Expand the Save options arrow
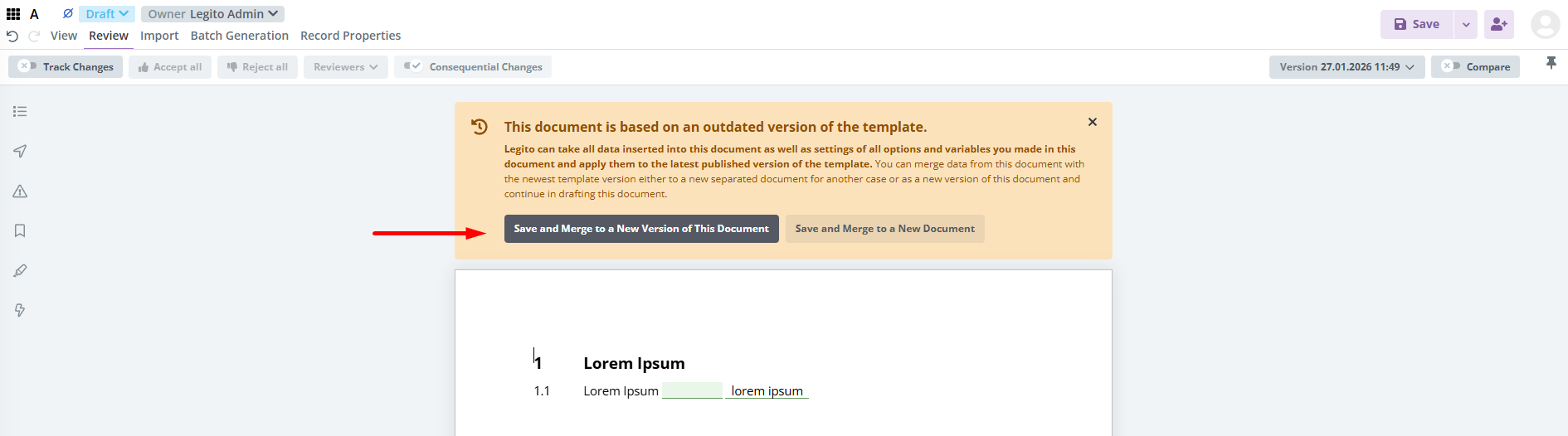The width and height of the screenshot is (1568, 436). click(1466, 24)
